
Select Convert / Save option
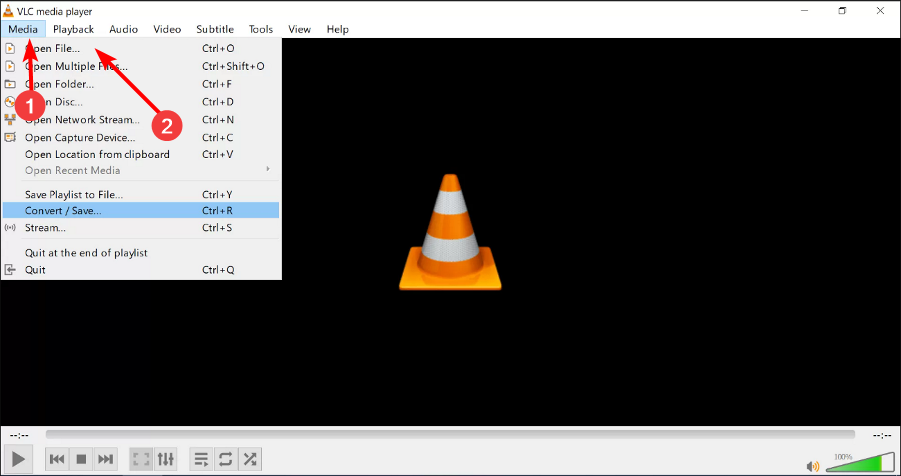tap(141, 211)
